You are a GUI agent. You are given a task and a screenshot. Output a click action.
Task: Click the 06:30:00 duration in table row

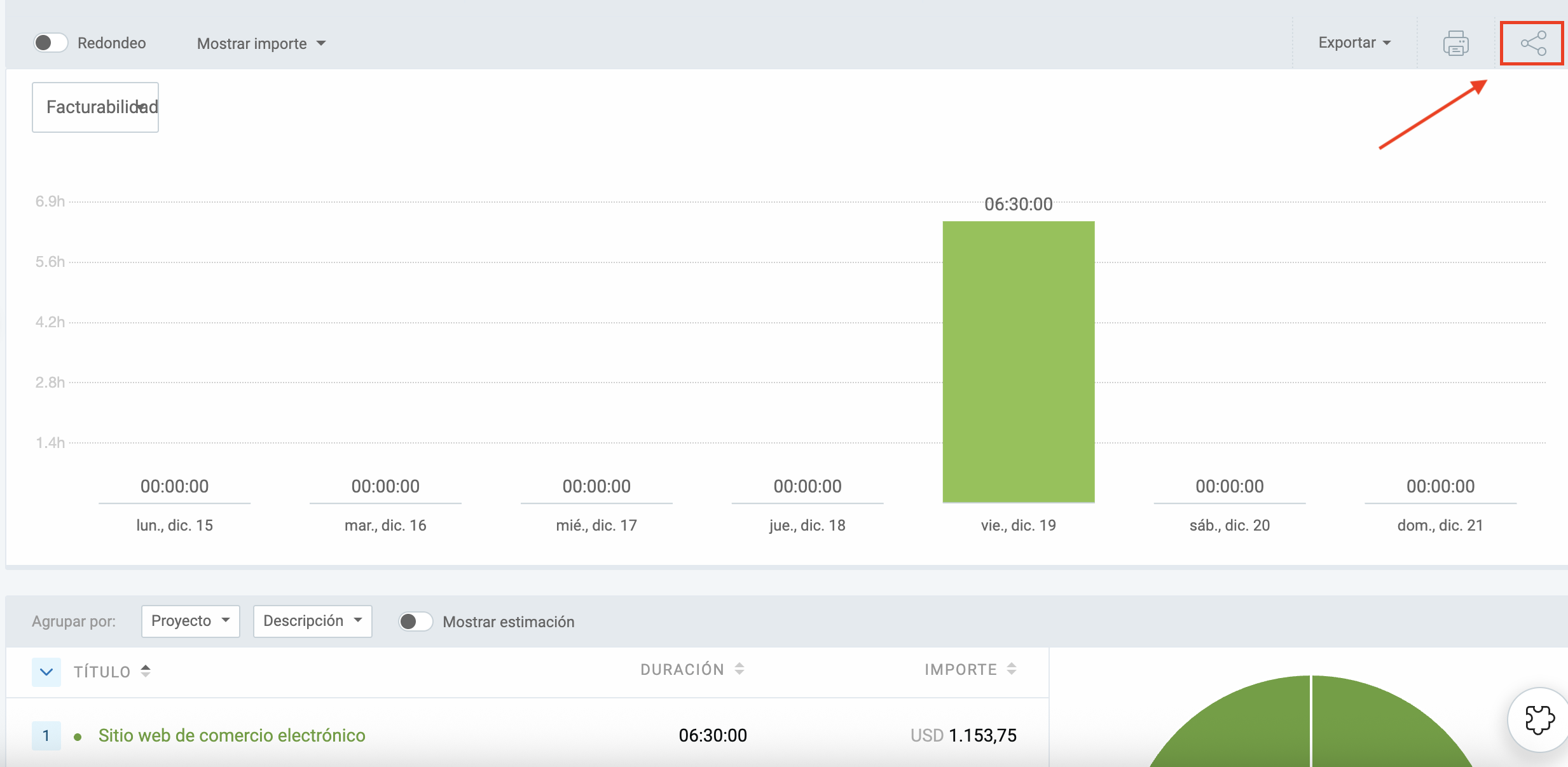[x=712, y=735]
